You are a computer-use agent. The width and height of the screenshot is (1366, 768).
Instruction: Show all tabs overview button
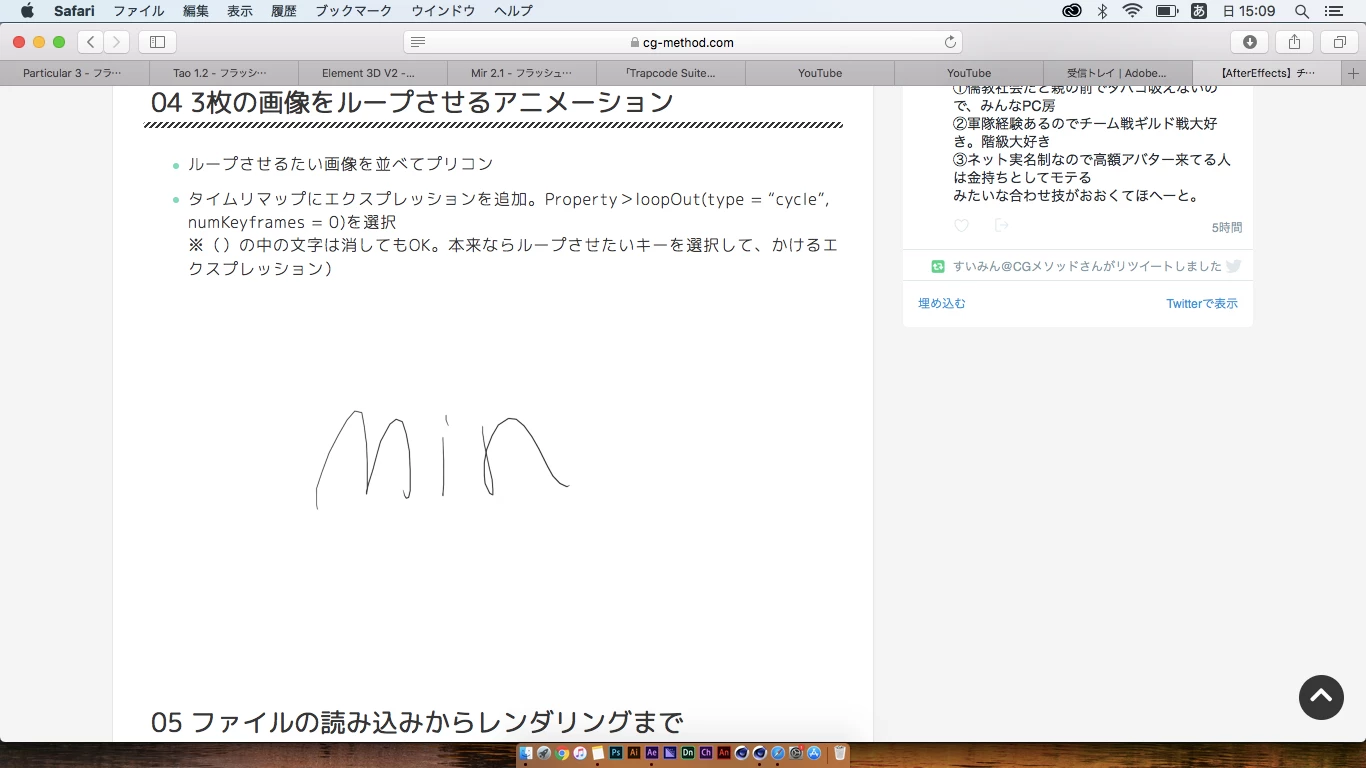pyautogui.click(x=1339, y=42)
